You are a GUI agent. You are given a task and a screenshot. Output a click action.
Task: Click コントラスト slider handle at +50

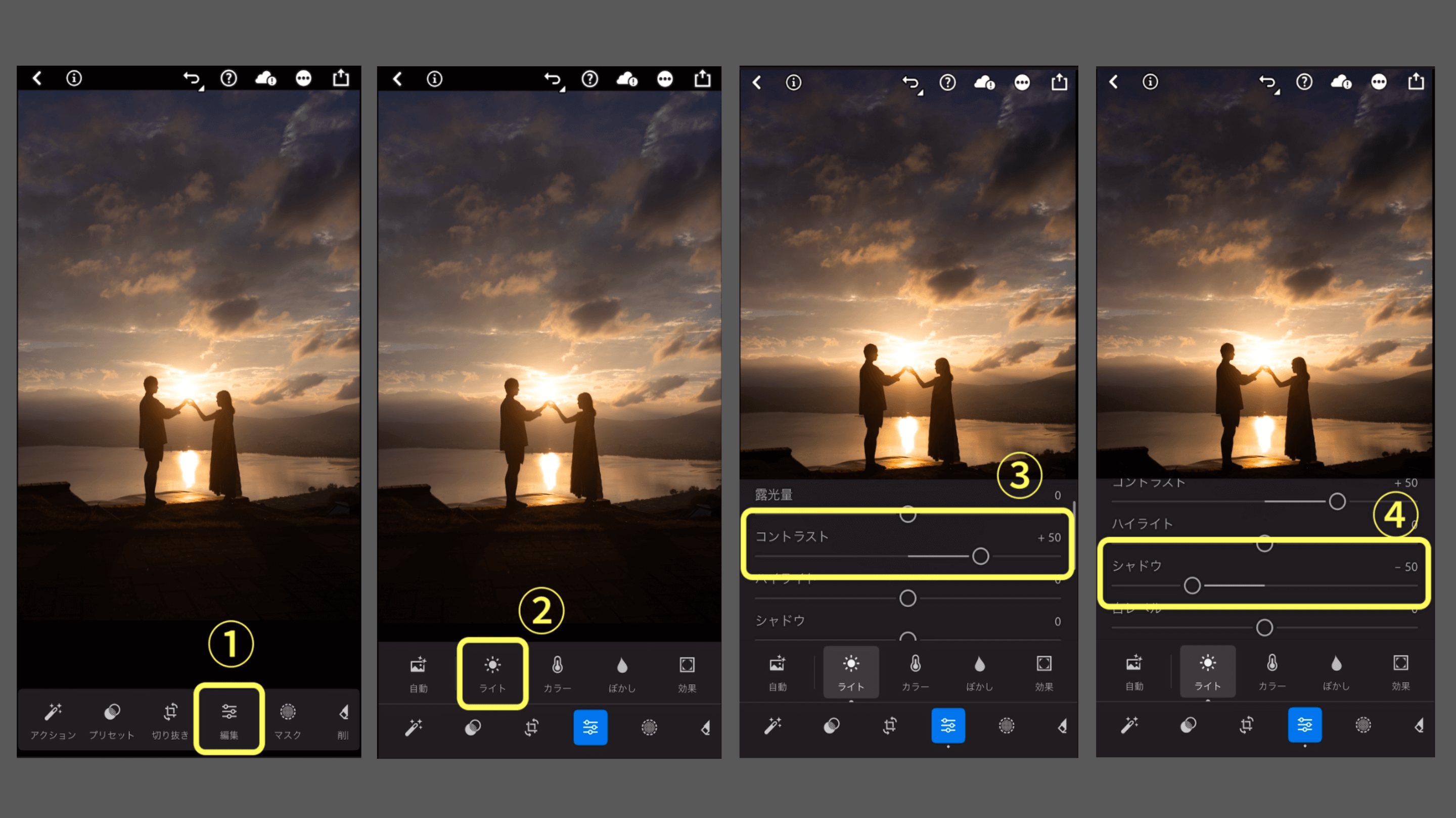(980, 556)
